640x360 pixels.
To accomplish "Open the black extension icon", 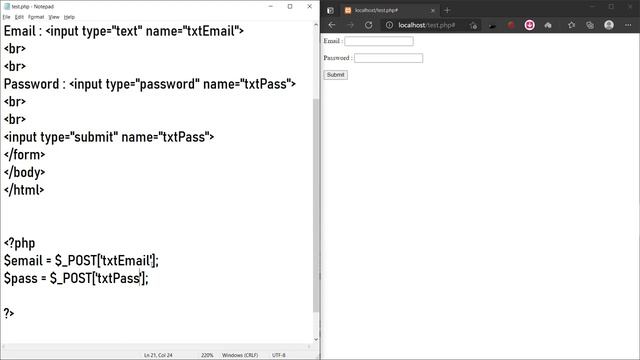I will click(x=492, y=26).
